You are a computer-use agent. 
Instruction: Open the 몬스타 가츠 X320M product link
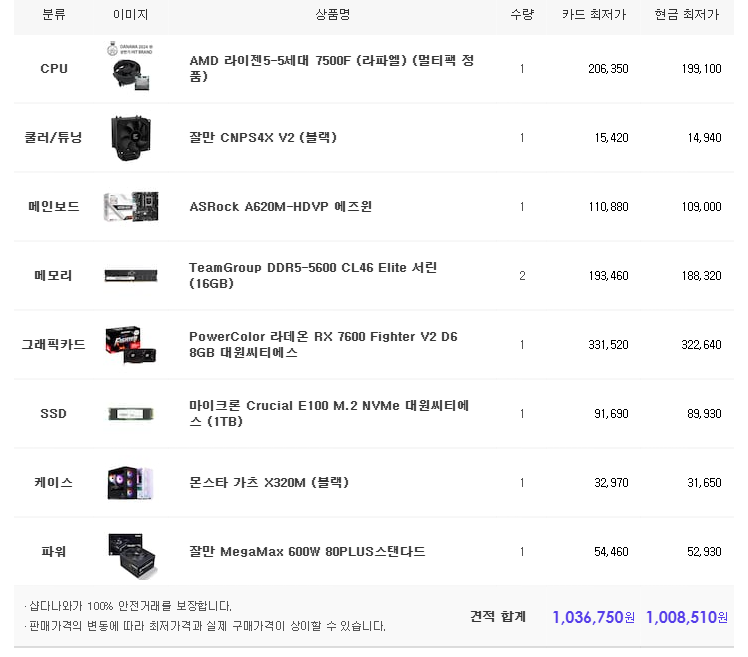(x=269, y=482)
